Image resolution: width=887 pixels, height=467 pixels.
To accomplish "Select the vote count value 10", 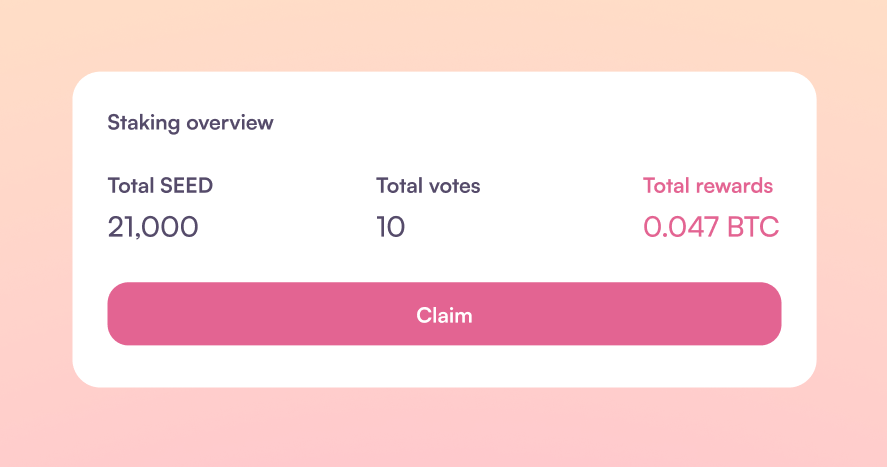I will [x=390, y=227].
